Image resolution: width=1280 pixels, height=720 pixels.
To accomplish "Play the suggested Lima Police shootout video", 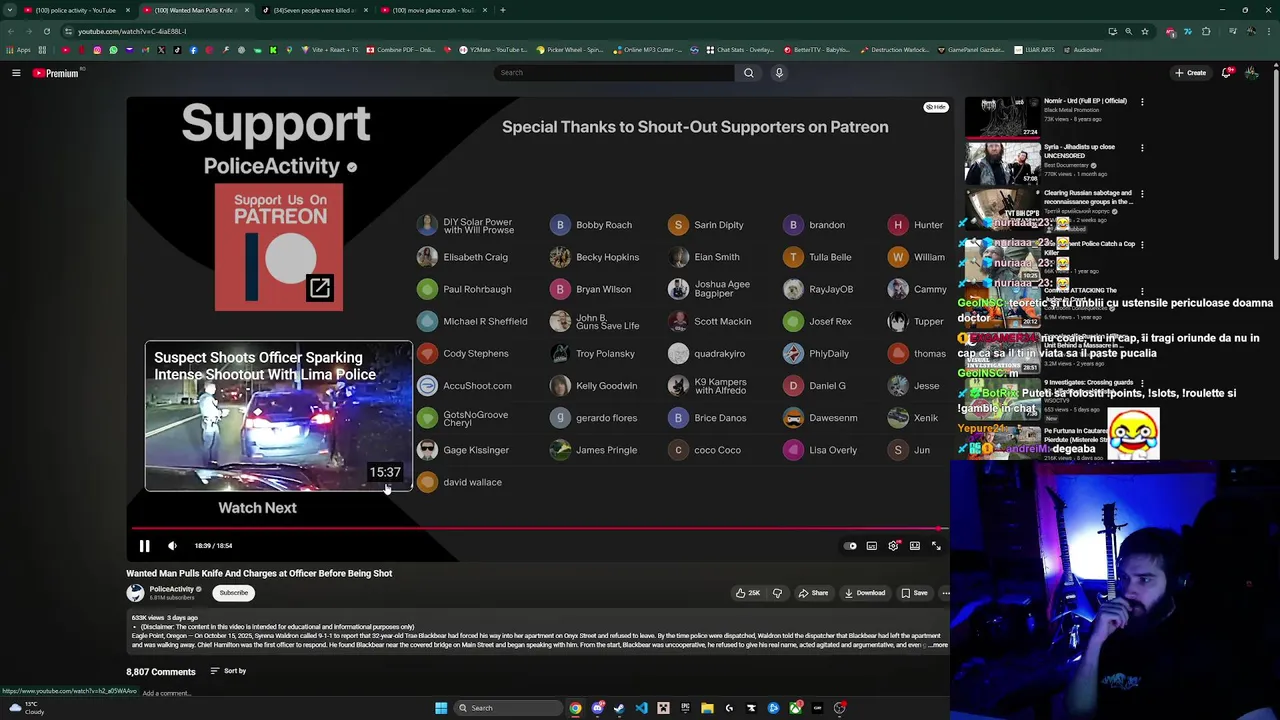I will coord(278,416).
